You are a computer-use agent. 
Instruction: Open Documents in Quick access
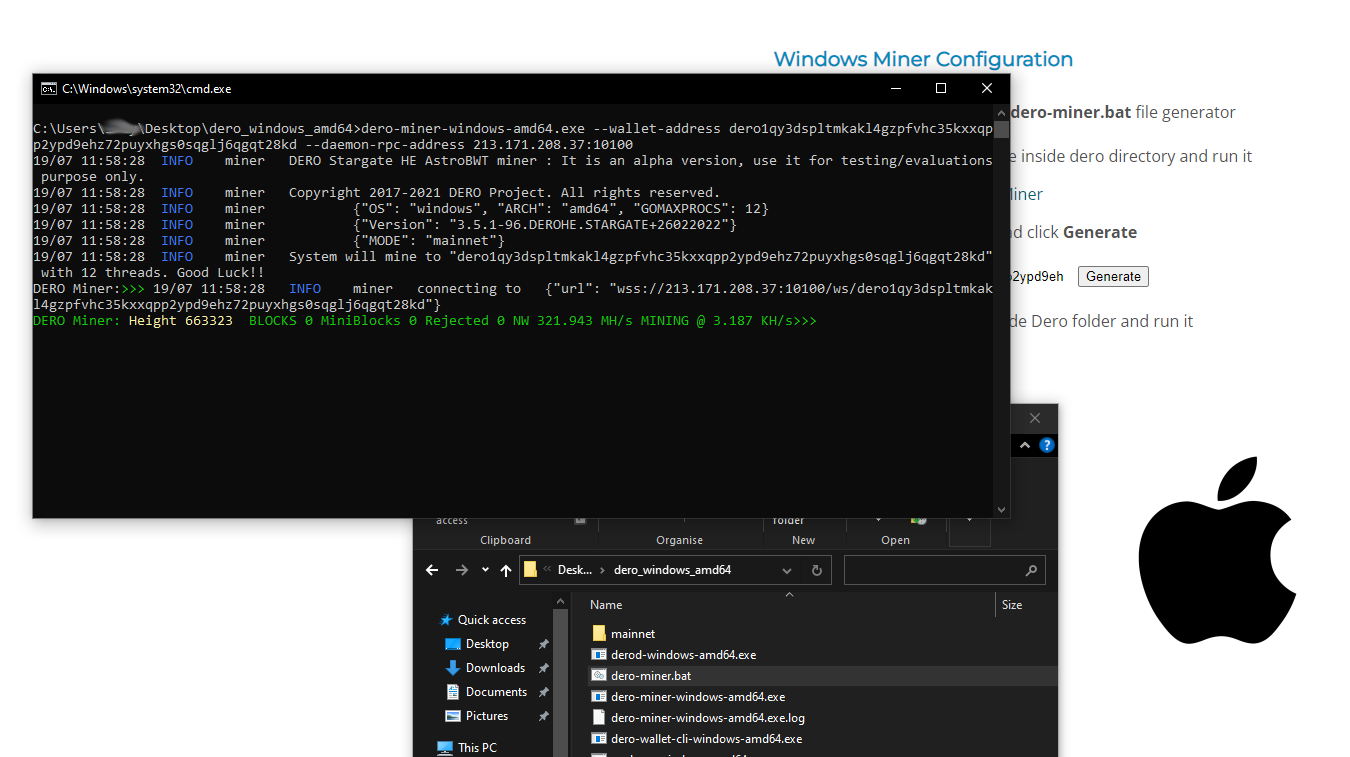click(x=496, y=692)
